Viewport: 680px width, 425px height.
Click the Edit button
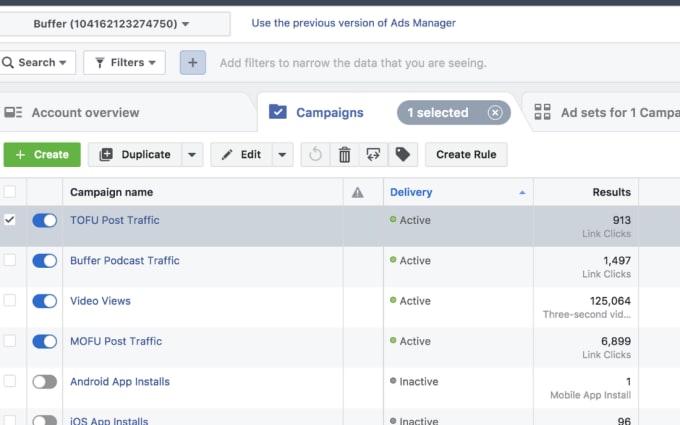[241, 154]
